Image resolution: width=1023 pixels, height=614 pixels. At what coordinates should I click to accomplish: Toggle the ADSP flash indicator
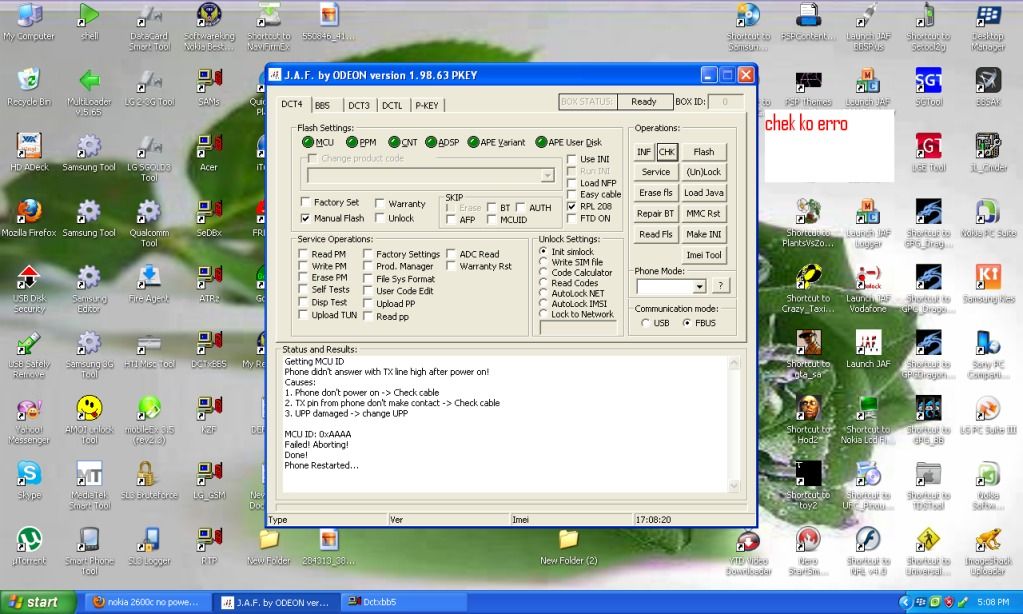pyautogui.click(x=431, y=142)
